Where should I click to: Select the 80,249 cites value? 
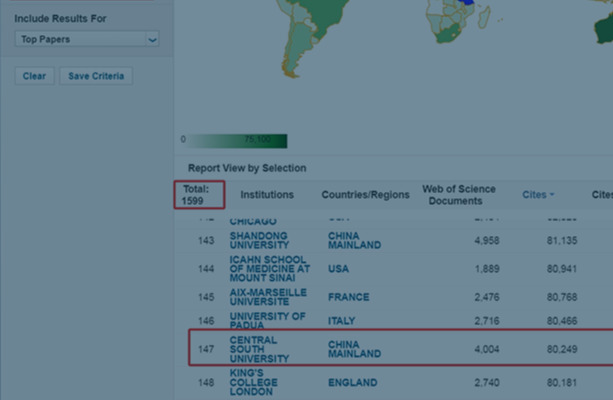click(562, 349)
